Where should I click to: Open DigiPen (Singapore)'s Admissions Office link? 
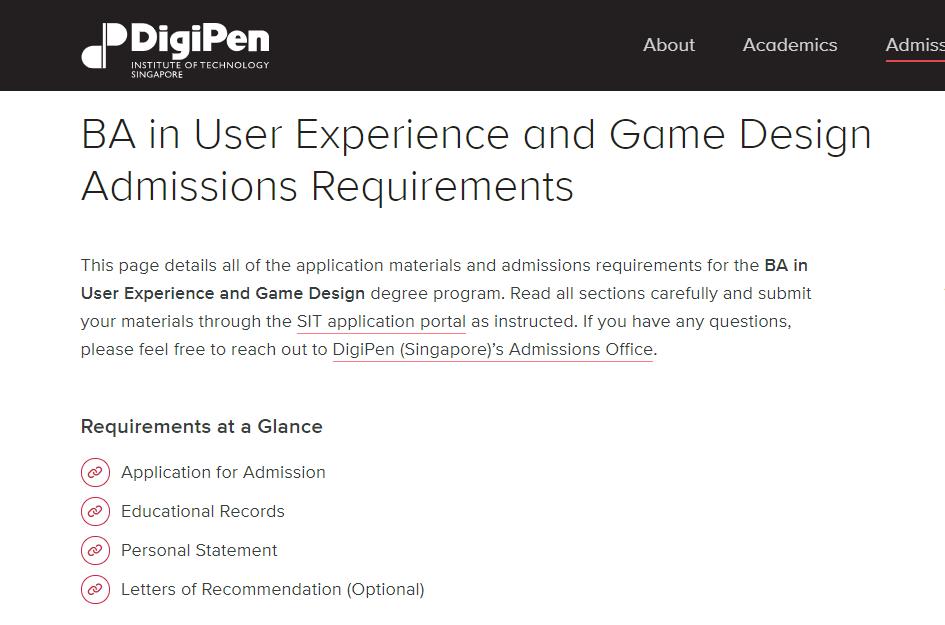point(492,350)
